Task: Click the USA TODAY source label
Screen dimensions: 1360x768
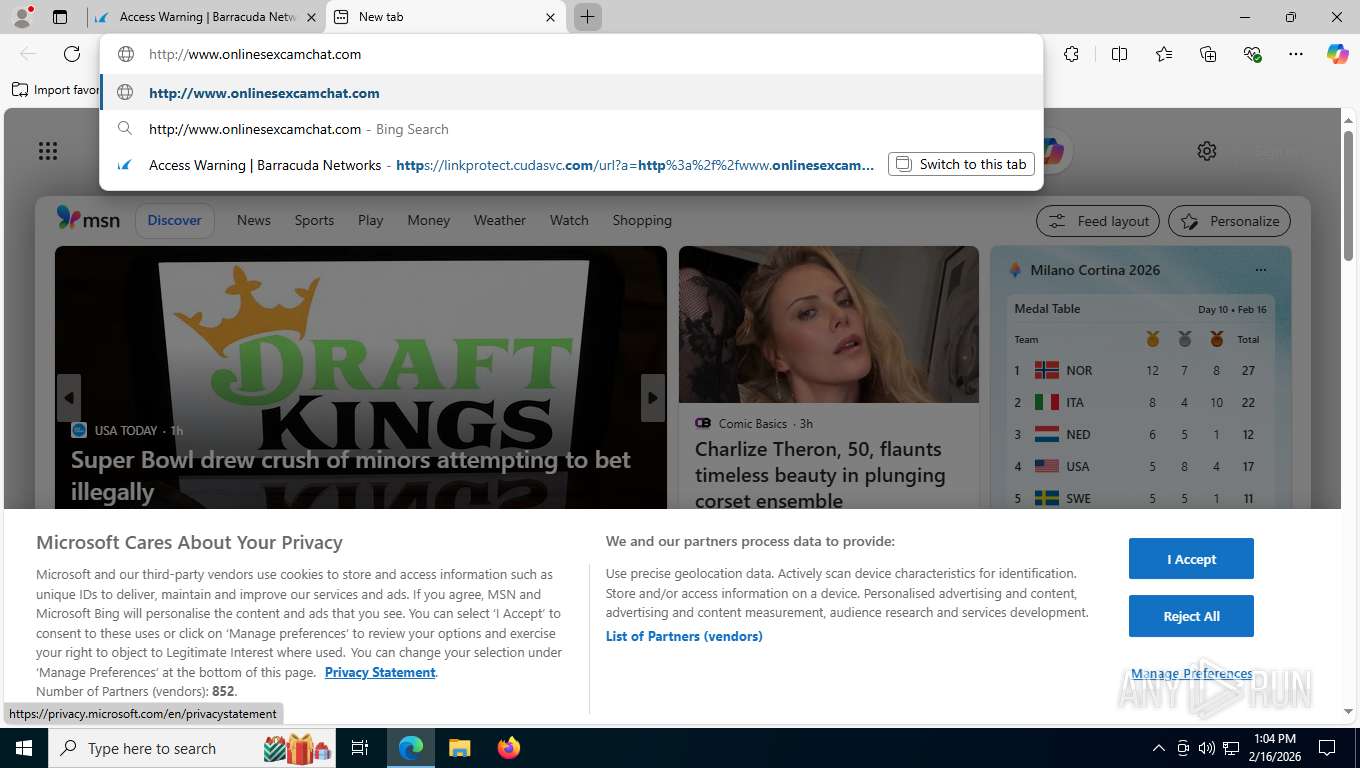Action: (x=126, y=430)
